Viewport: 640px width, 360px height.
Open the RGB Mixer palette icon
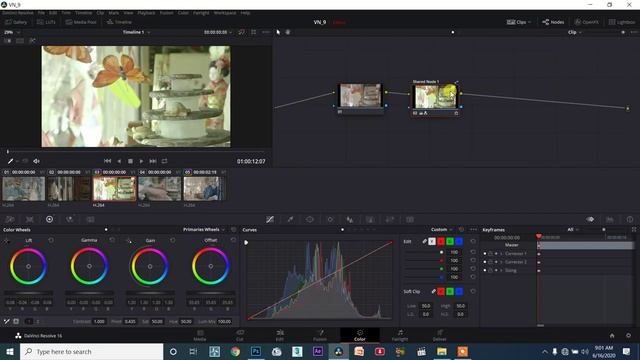(x=70, y=219)
